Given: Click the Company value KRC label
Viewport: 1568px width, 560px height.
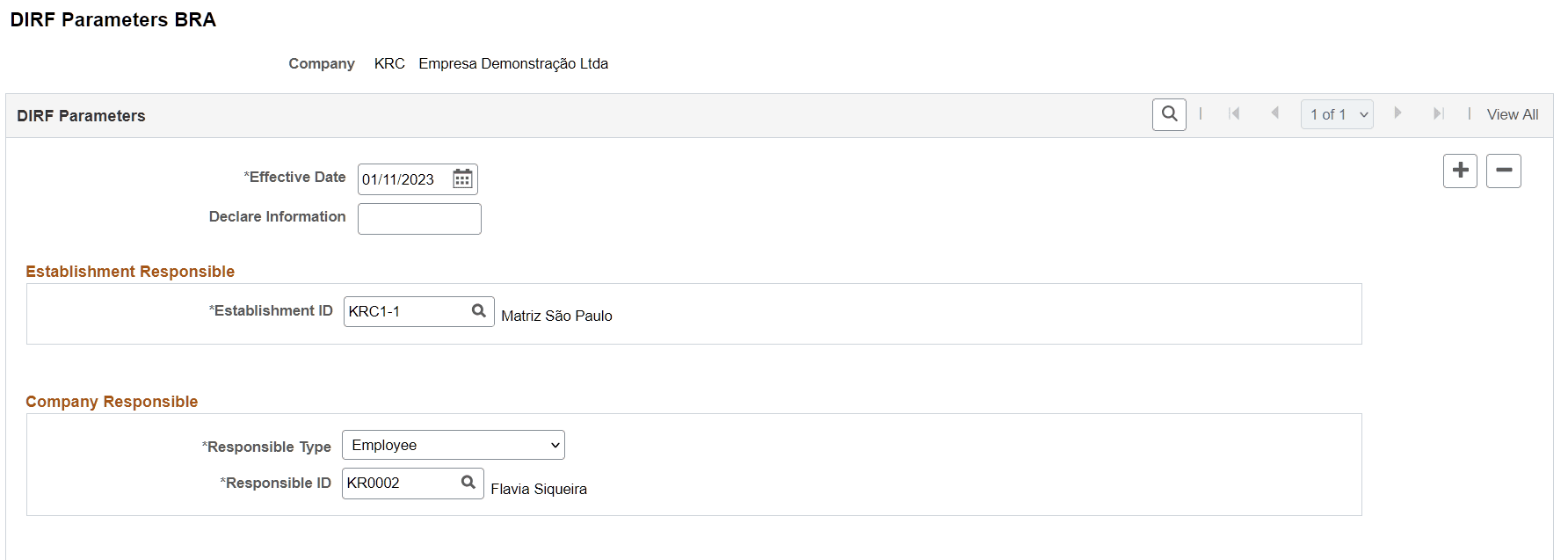Looking at the screenshot, I should [389, 63].
